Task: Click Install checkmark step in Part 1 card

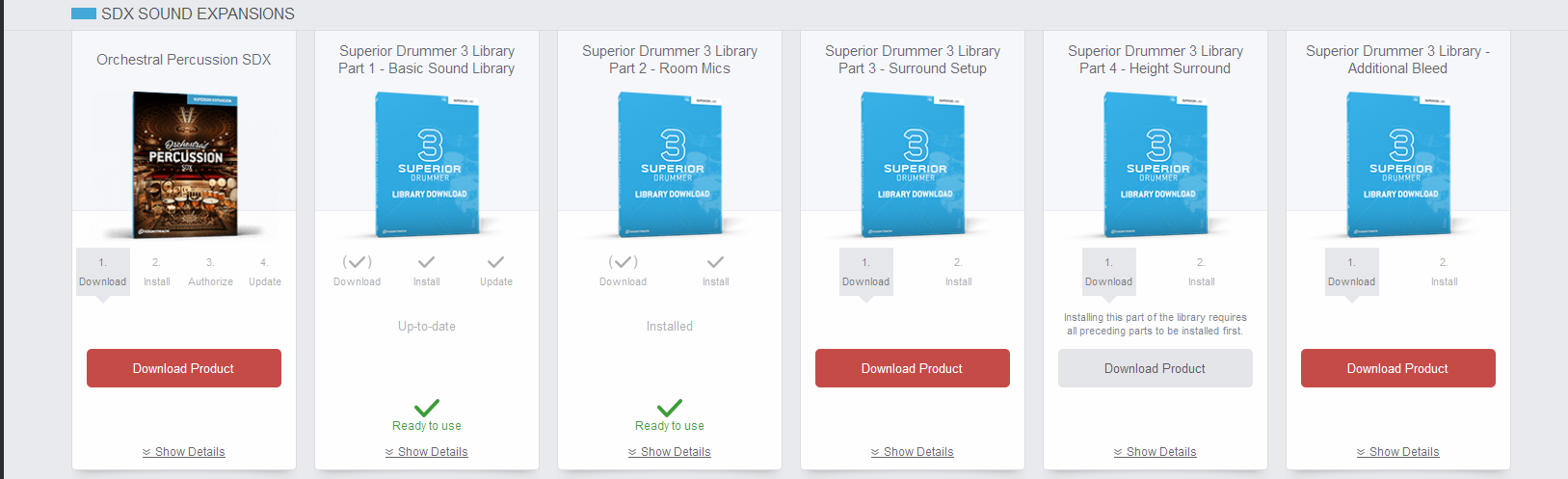Action: [427, 270]
